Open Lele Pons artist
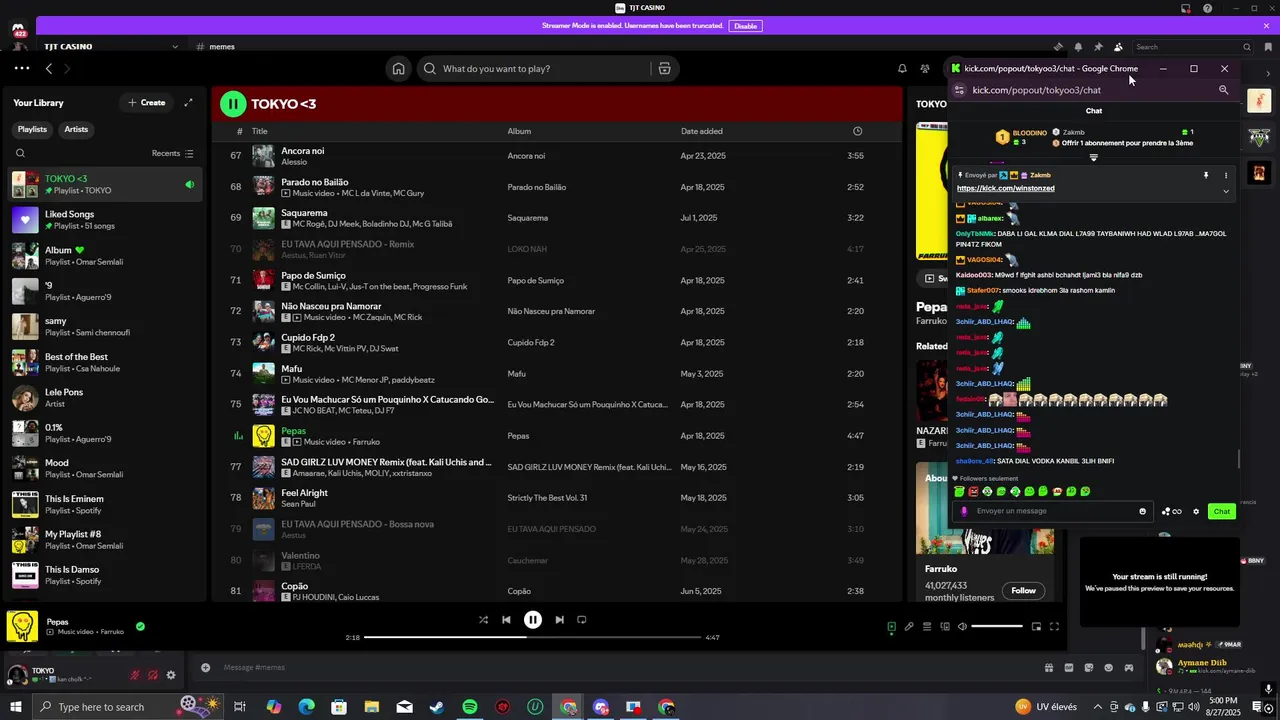This screenshot has height=720, width=1280. [105, 397]
